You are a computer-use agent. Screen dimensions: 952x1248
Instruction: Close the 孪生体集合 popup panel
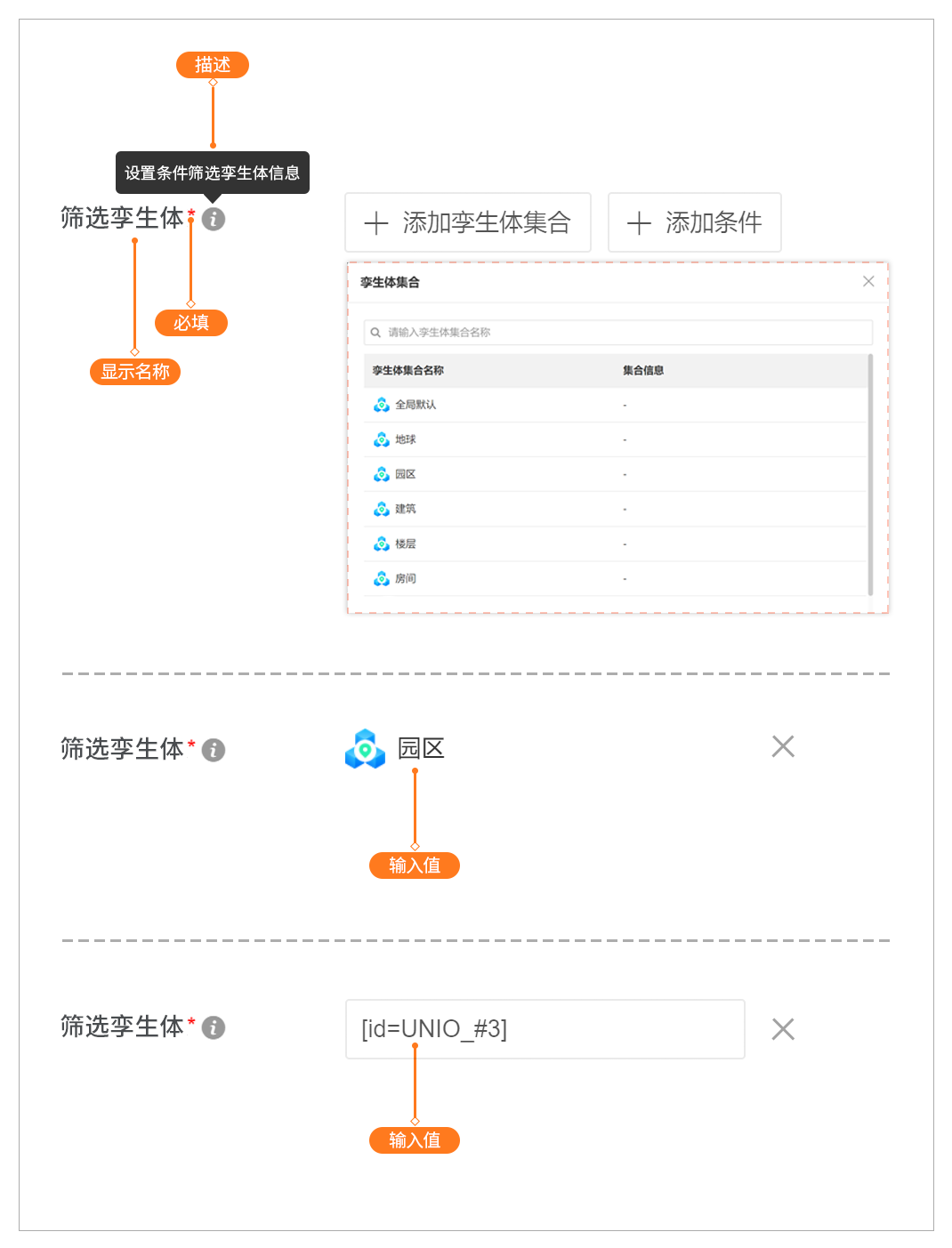pos(868,281)
